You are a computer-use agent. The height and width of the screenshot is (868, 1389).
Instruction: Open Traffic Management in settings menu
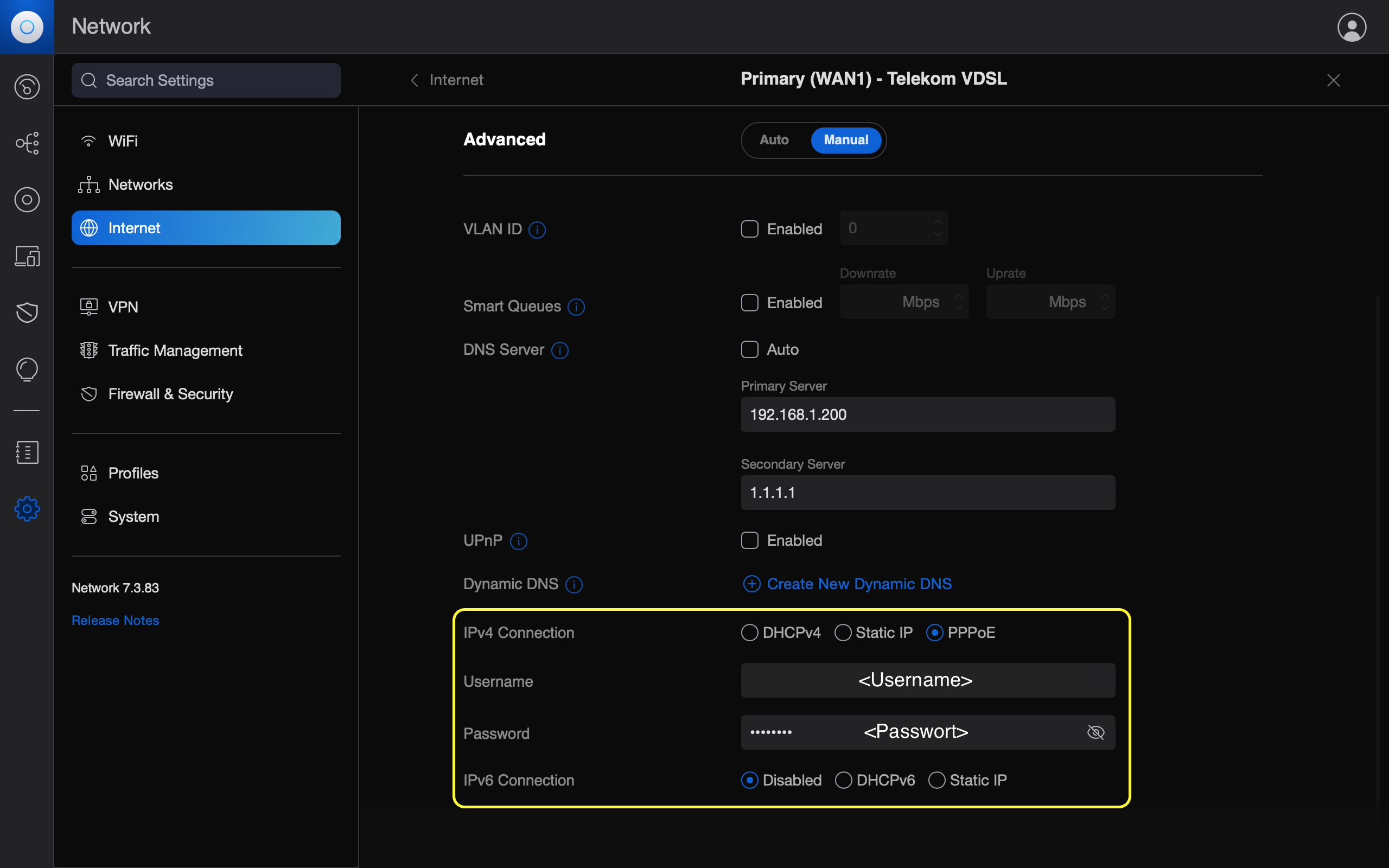175,350
